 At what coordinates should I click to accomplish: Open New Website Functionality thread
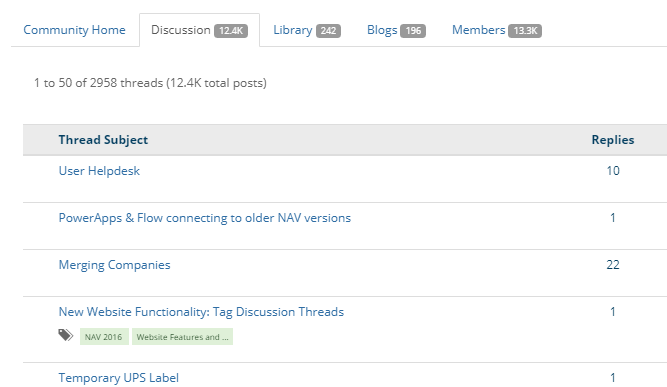click(201, 312)
